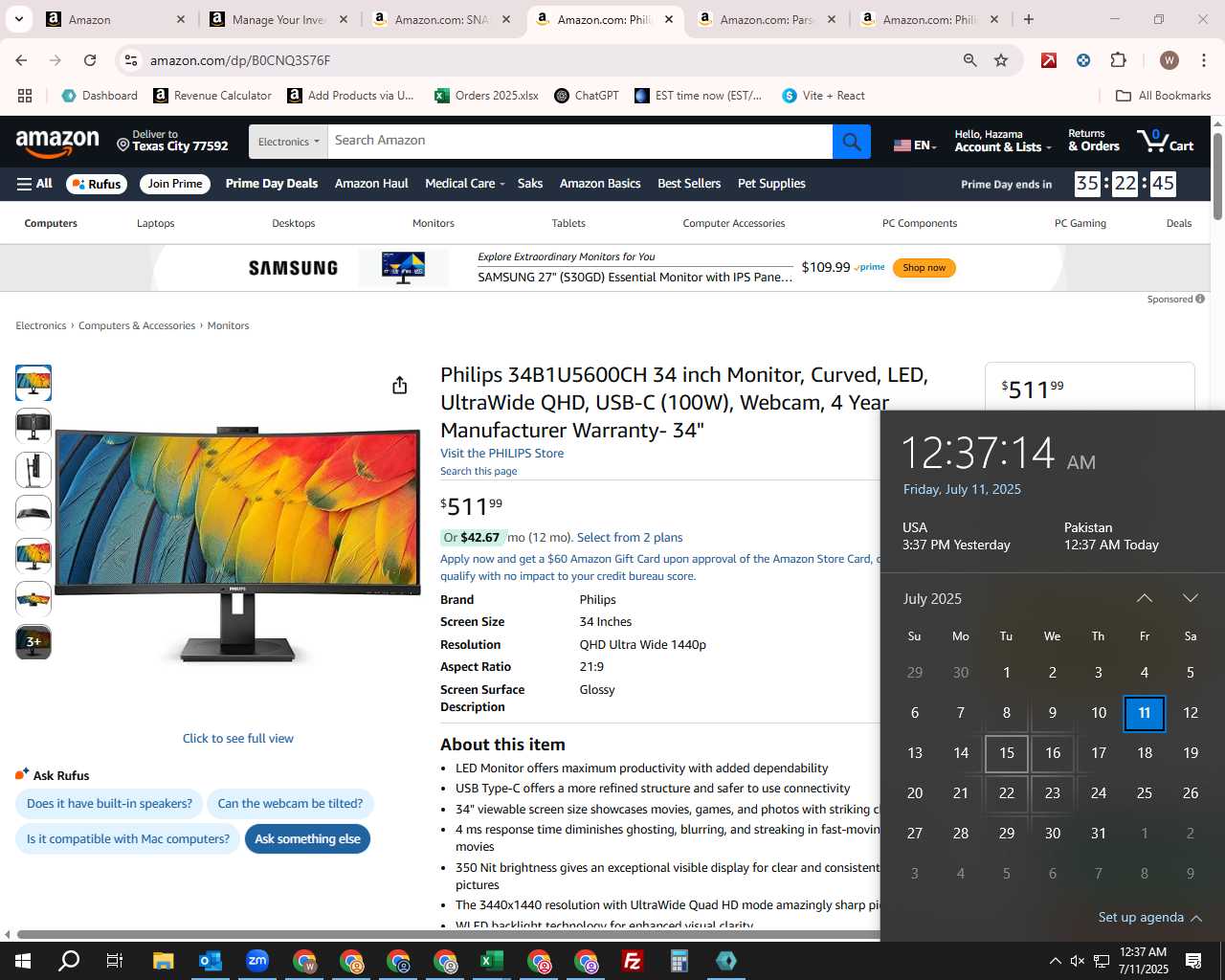This screenshot has height=980, width=1225.
Task: Open Zoom app from the taskbar
Action: pyautogui.click(x=257, y=961)
